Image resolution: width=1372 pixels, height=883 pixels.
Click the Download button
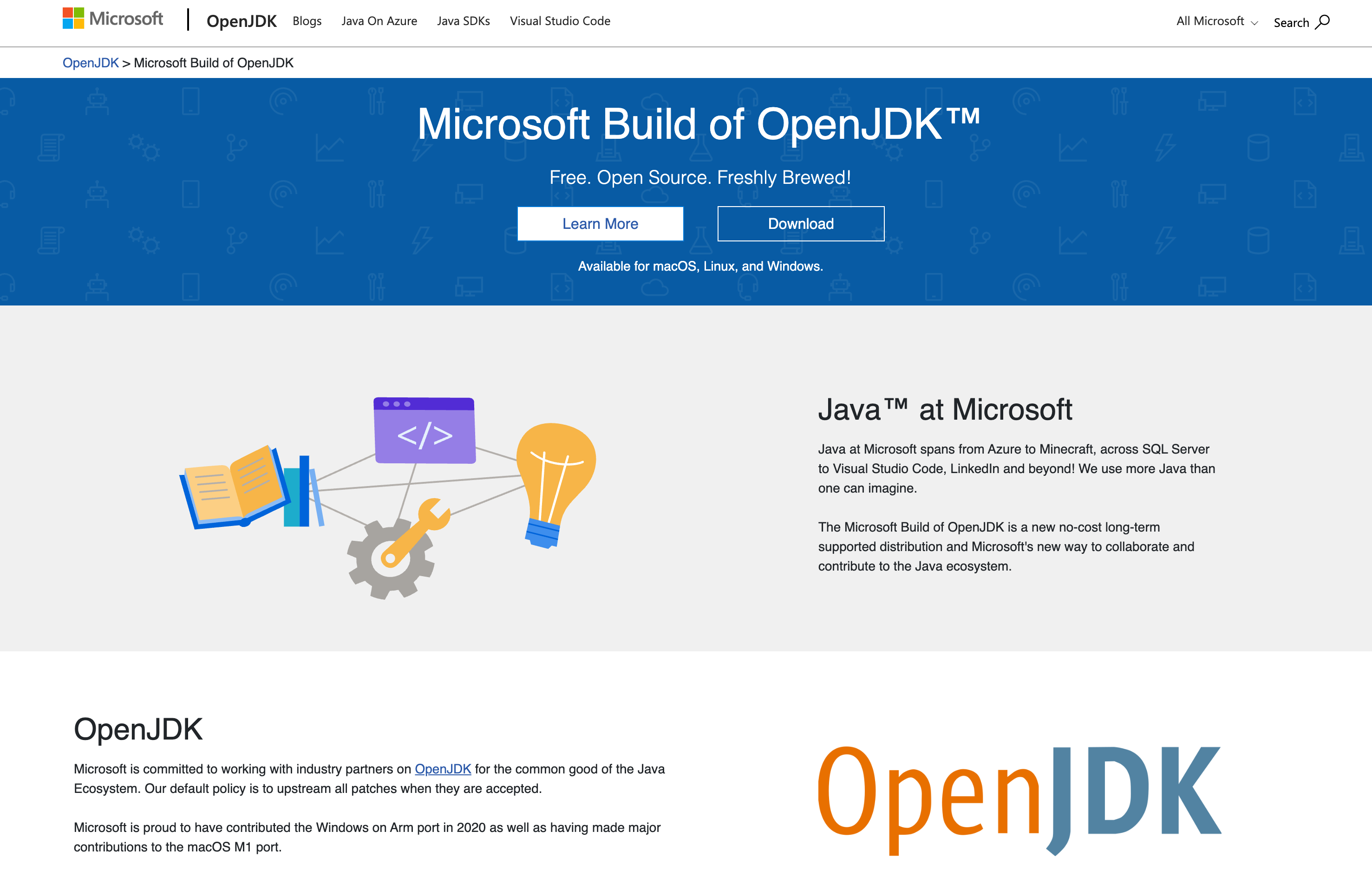click(801, 224)
